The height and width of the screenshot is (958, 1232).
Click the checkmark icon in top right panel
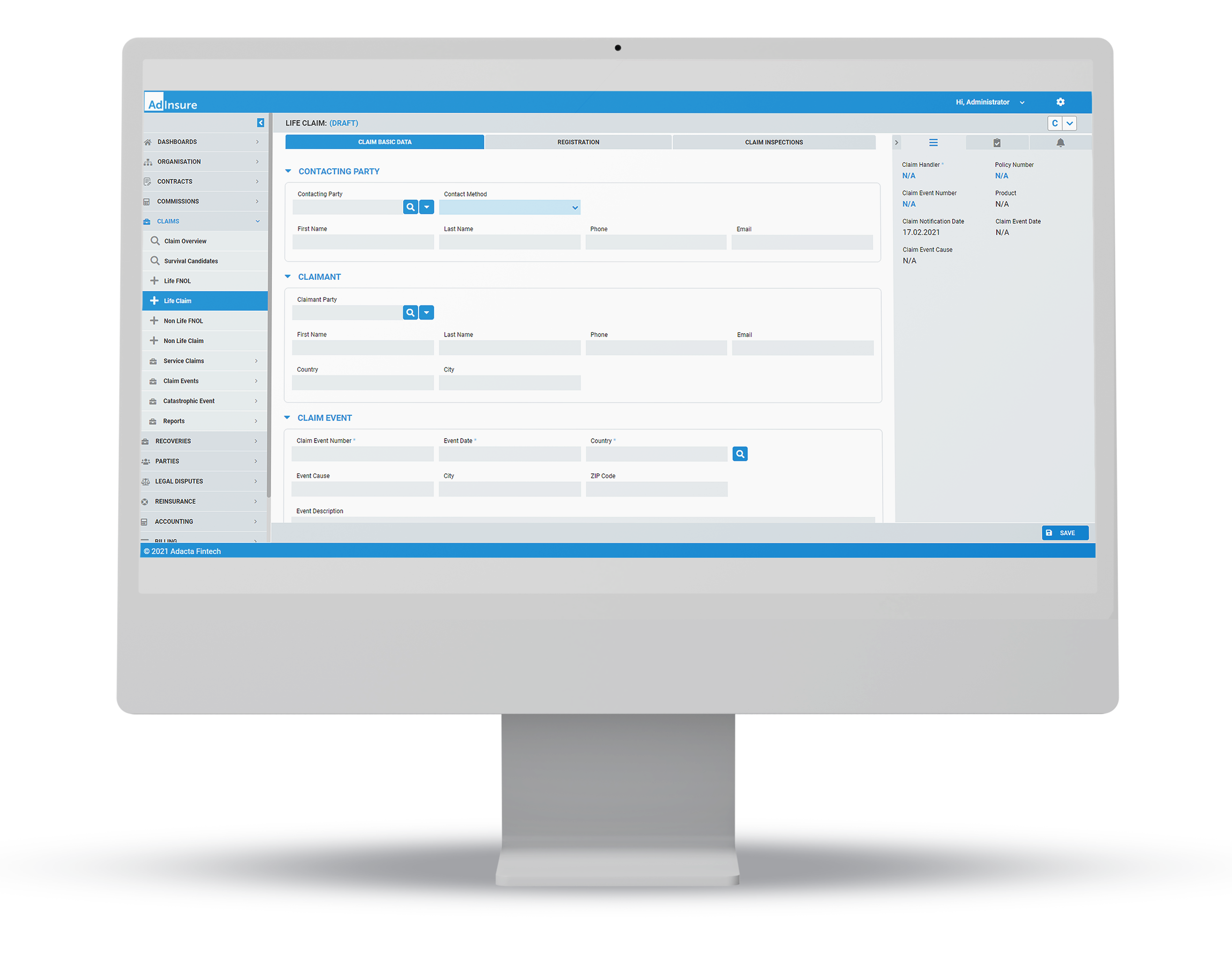click(996, 142)
